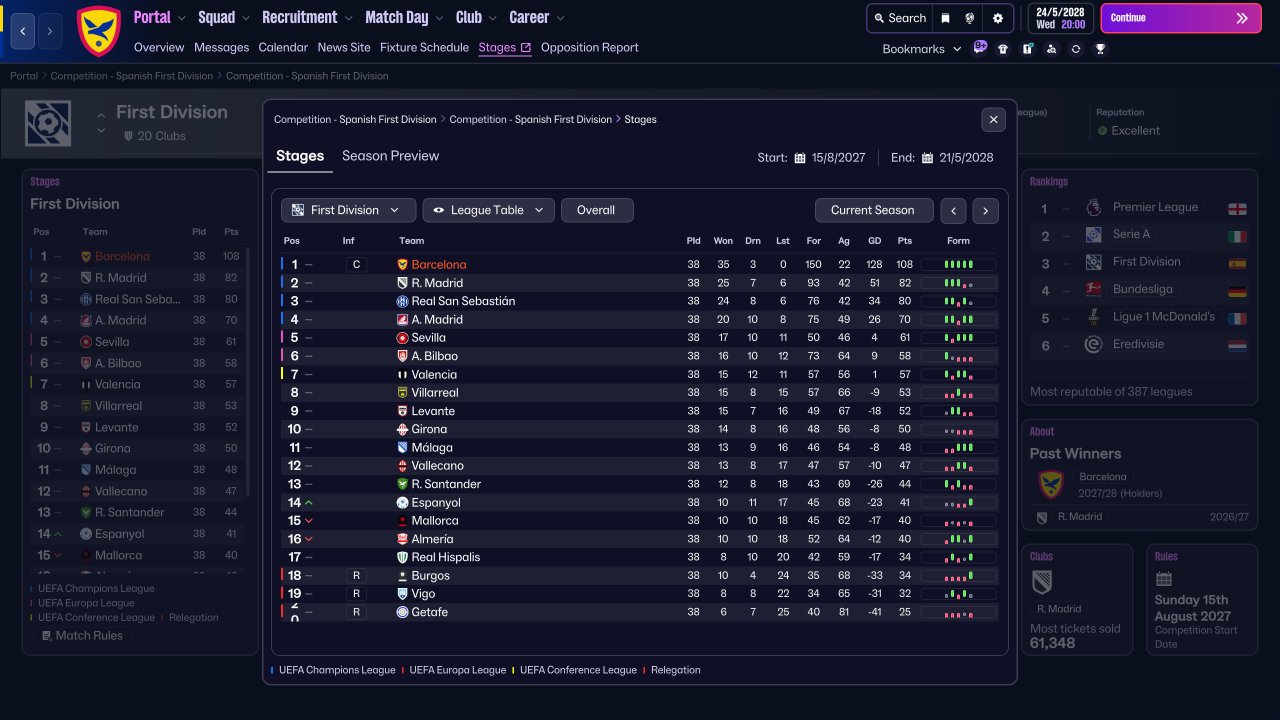Click the scouting search shortcut icon
Viewport: 1280px width, 720px height.
coord(1051,48)
